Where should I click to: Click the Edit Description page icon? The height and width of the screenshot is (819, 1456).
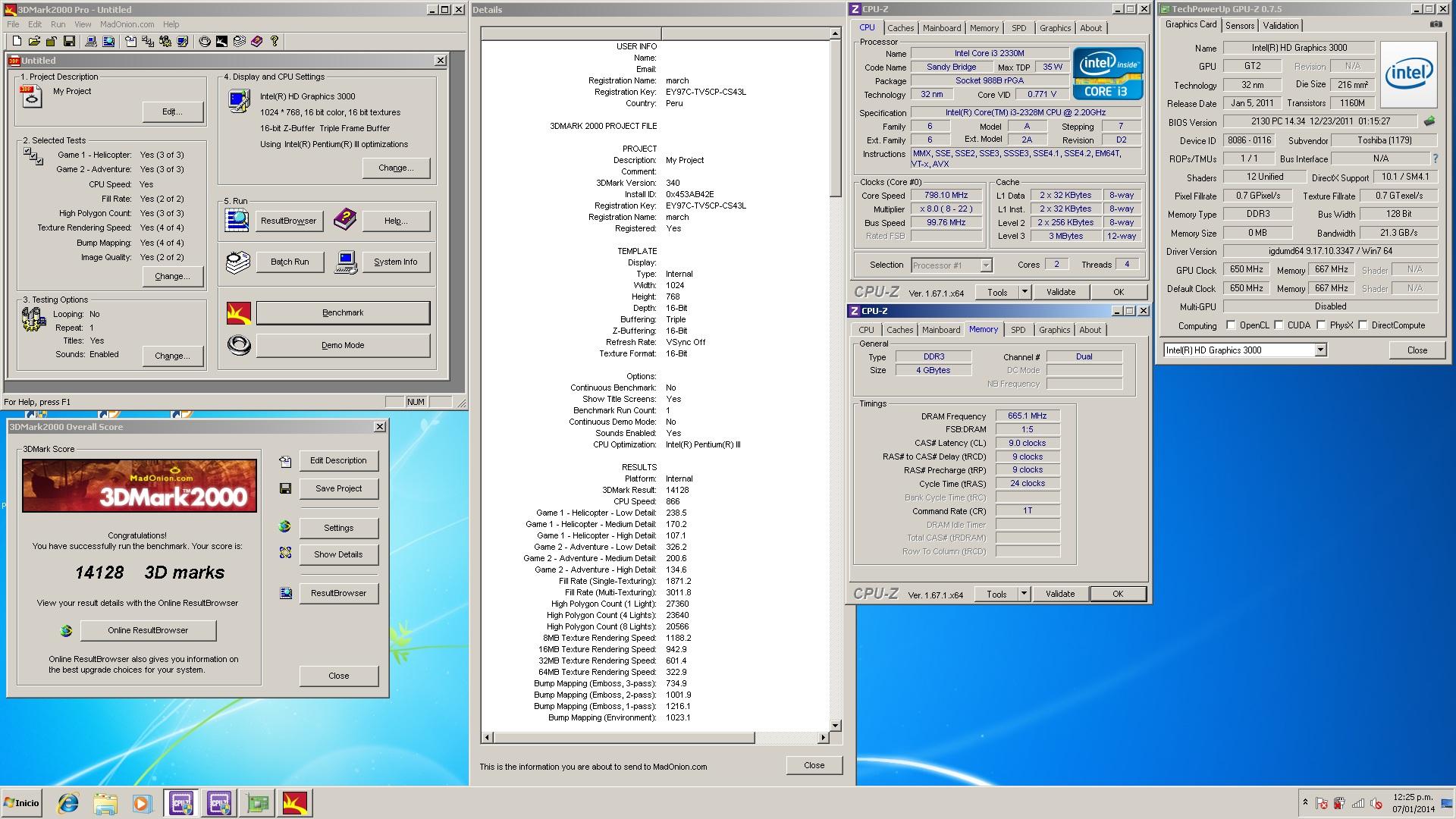(x=285, y=460)
